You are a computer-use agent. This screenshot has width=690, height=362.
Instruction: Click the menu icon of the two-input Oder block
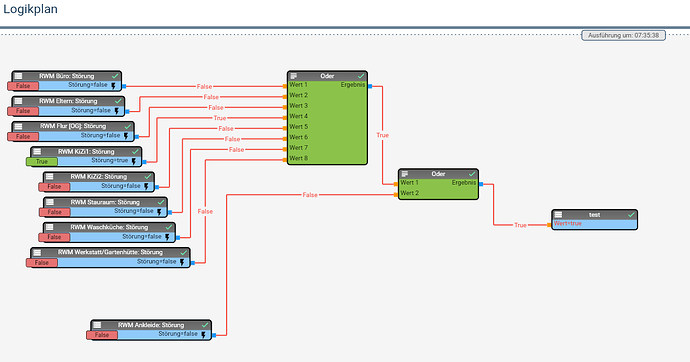[x=405, y=174]
